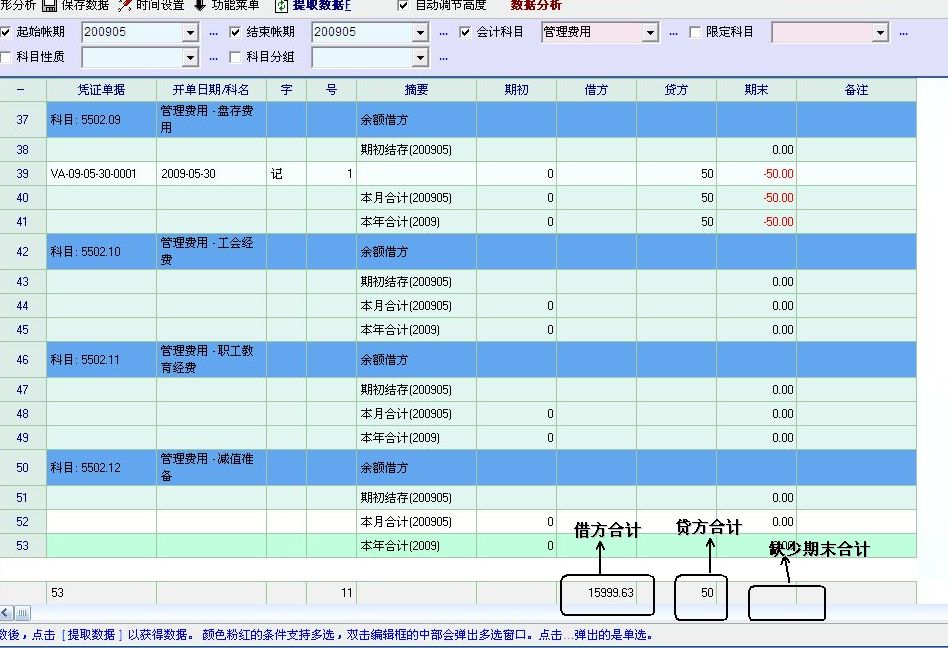This screenshot has height=648, width=948.
Task: Click the 提取数据 button label
Action: point(322,6)
